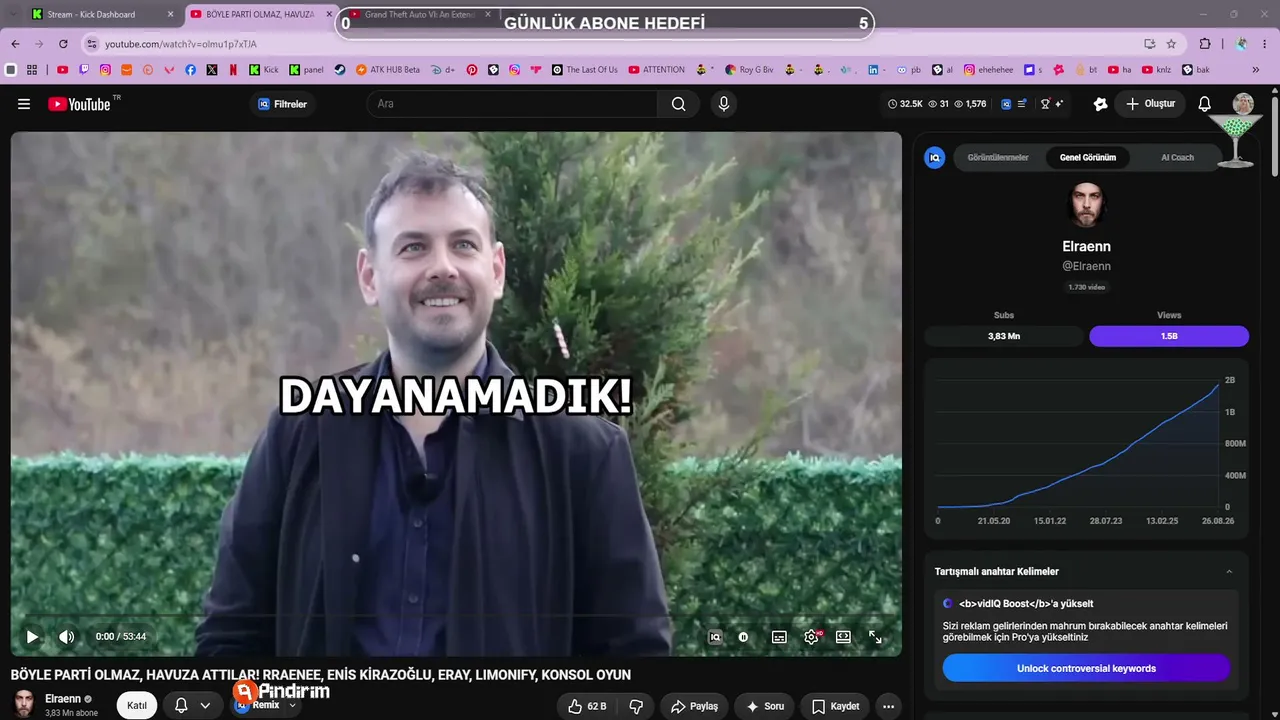
Task: Play the video
Action: click(x=32, y=637)
